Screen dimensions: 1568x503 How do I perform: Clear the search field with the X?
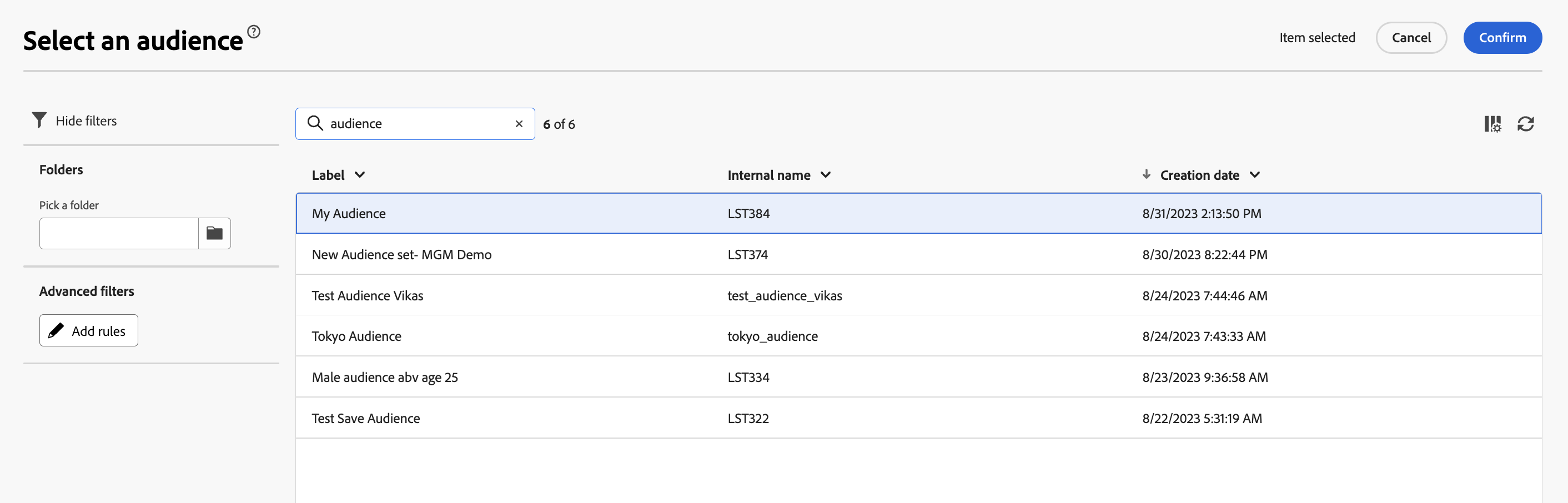[x=519, y=124]
